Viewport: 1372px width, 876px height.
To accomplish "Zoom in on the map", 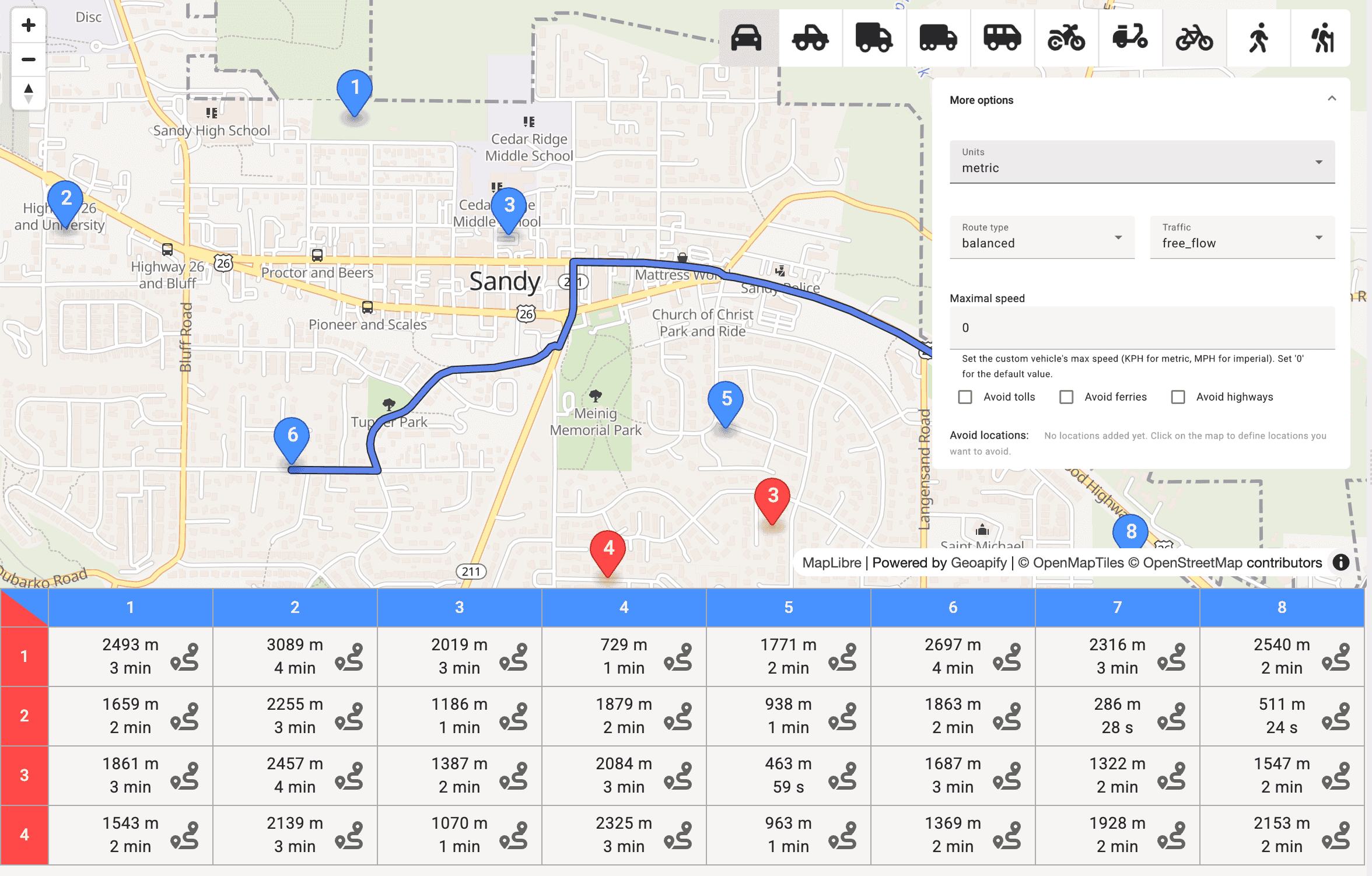I will click(x=28, y=25).
